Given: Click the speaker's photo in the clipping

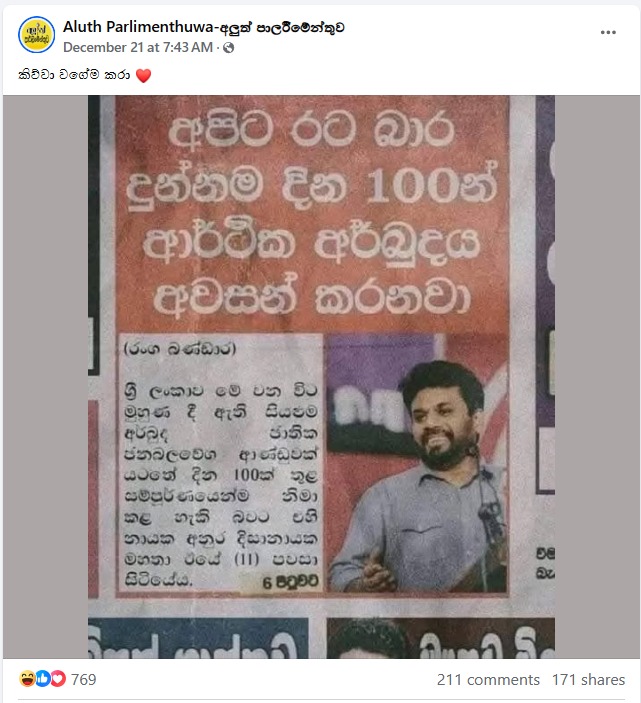Looking at the screenshot, I should 418,463.
